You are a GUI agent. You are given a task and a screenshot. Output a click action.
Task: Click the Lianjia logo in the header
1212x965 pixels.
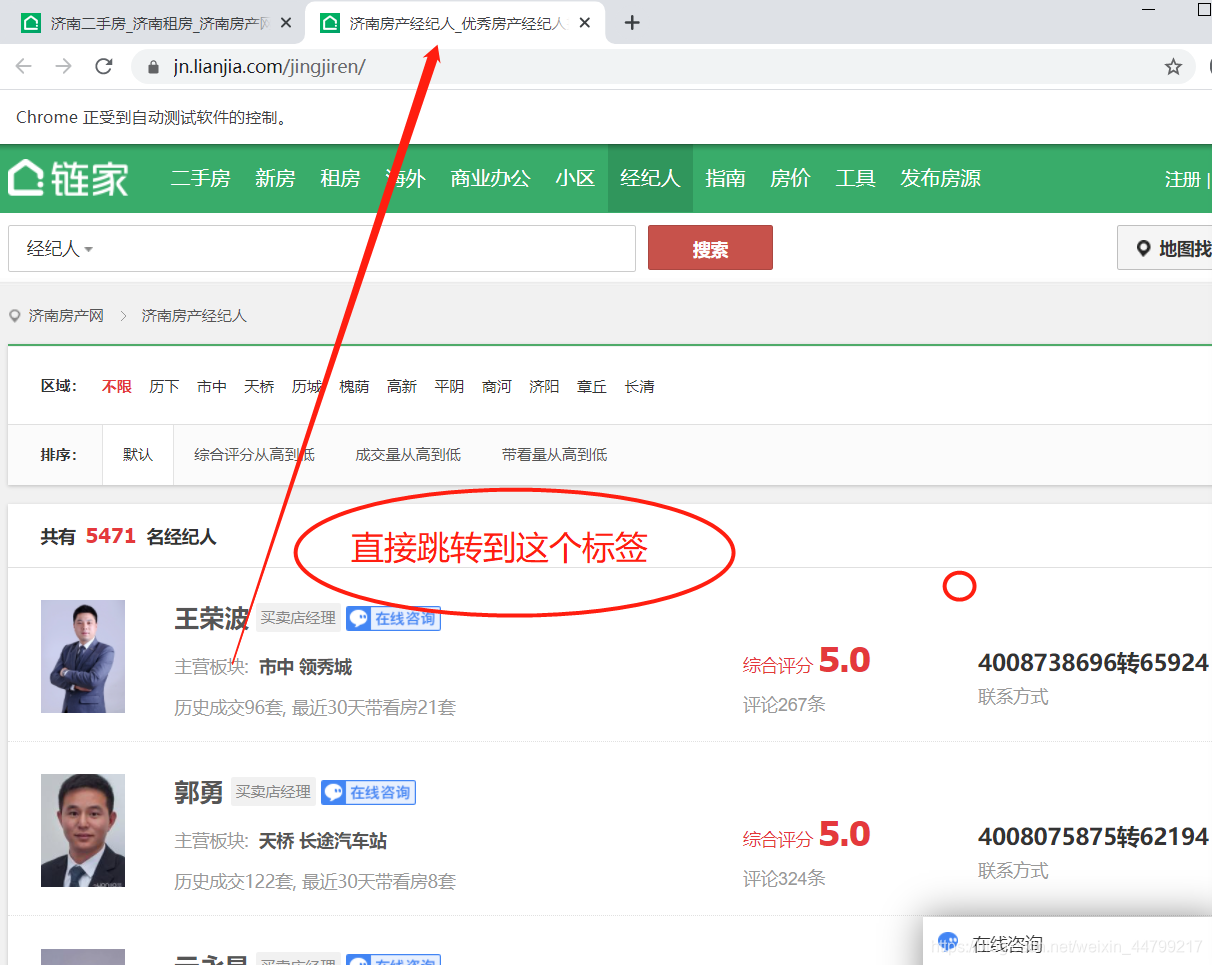68,178
